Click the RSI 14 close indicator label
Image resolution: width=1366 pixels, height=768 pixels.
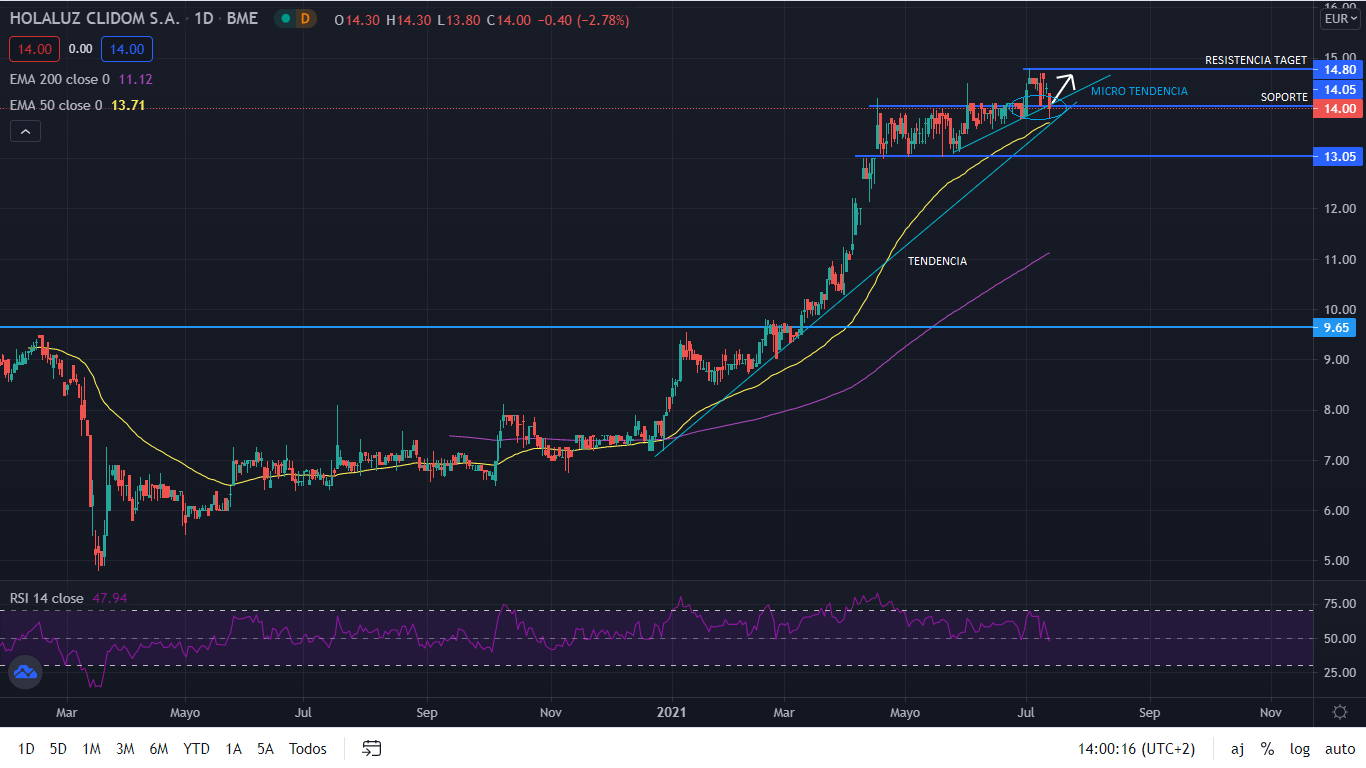(47, 598)
